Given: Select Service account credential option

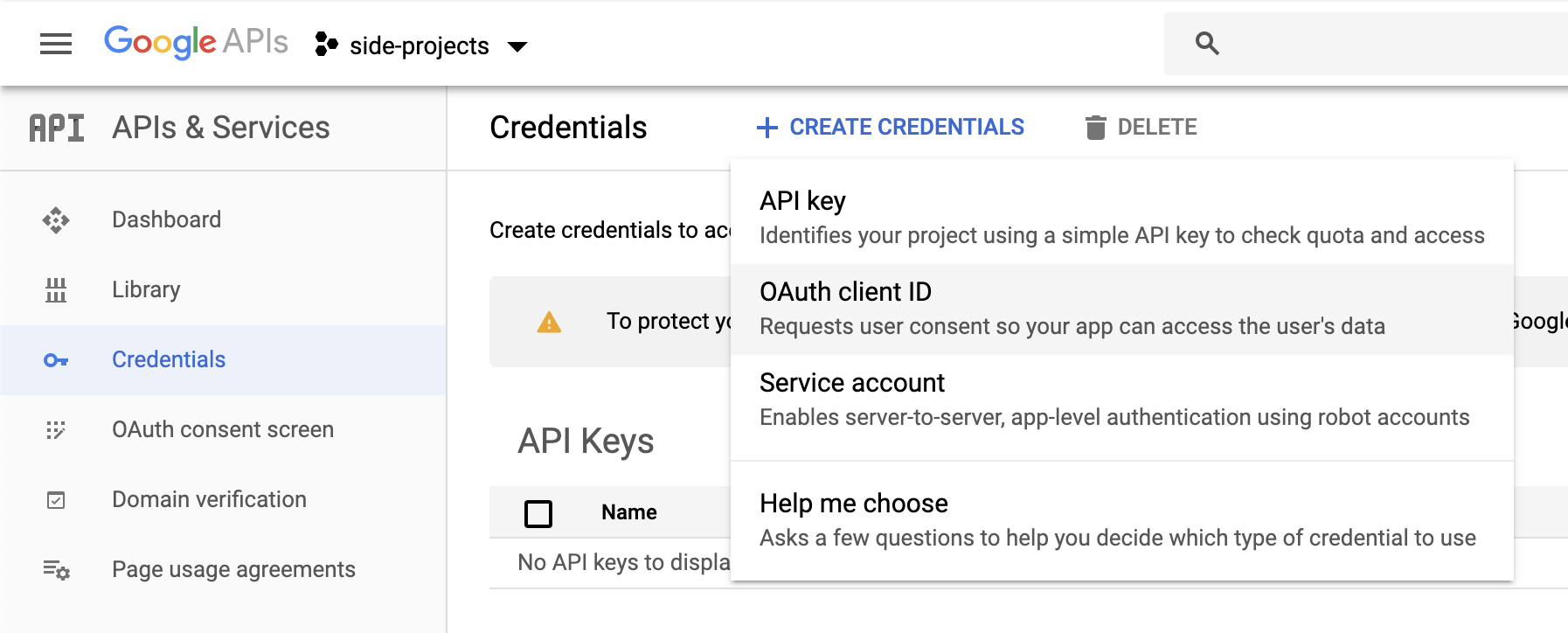Looking at the screenshot, I should point(1121,400).
